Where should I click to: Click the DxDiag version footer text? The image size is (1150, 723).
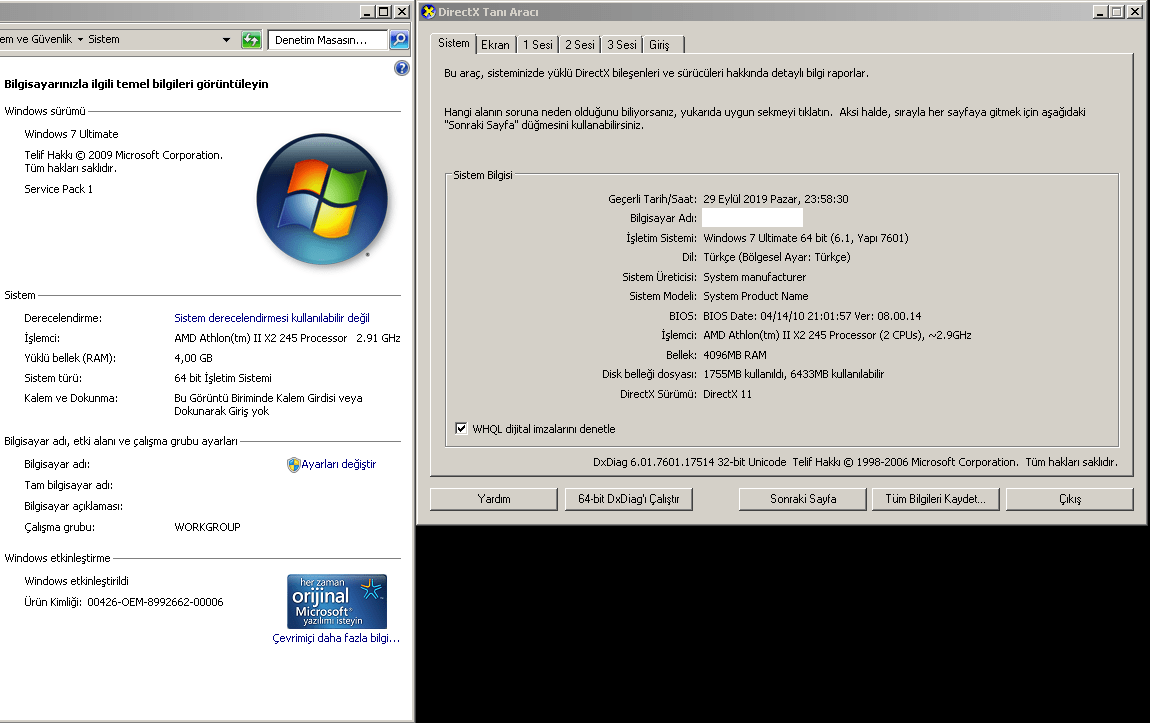[x=855, y=462]
